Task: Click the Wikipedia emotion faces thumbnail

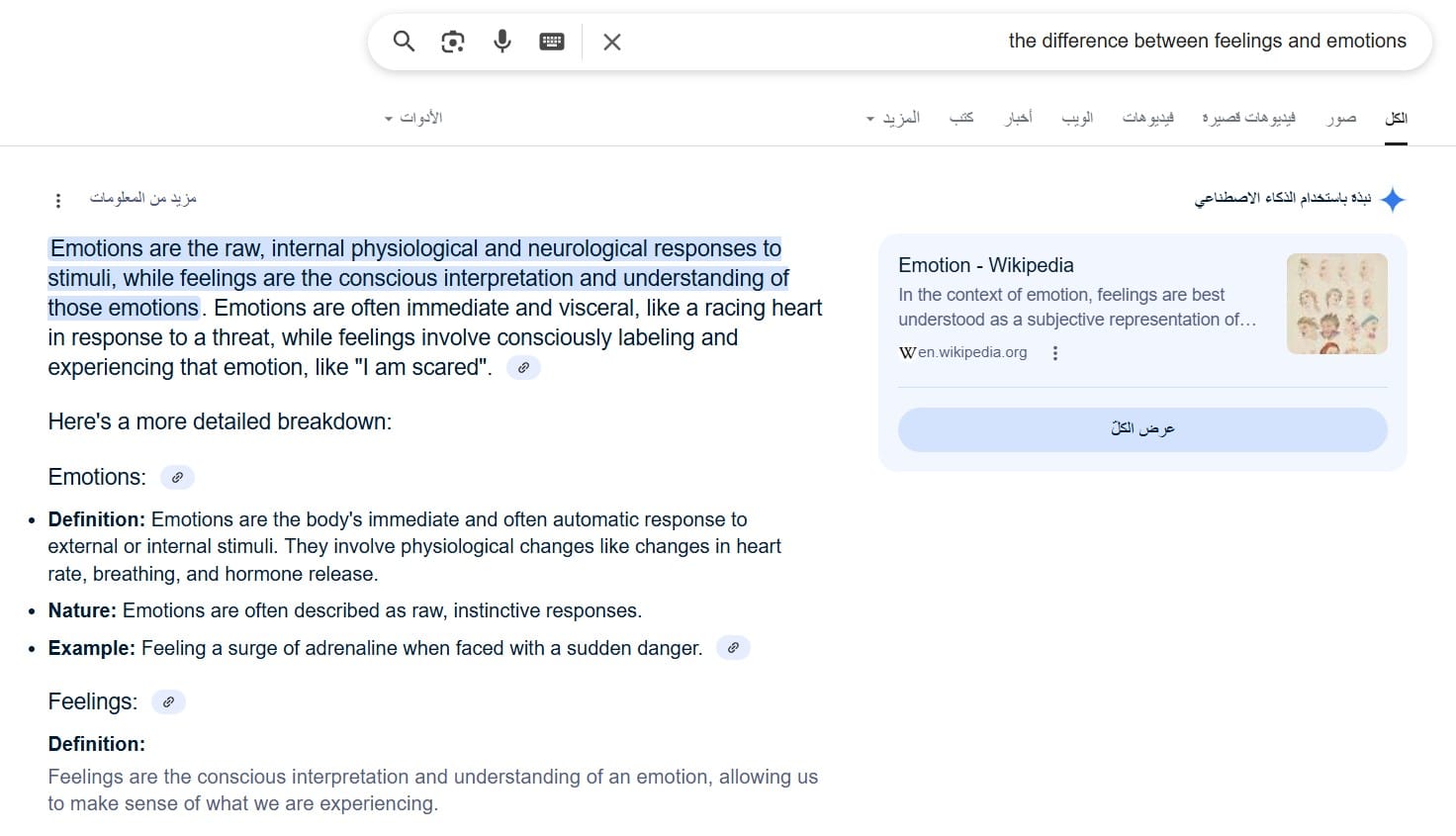Action: [1336, 304]
